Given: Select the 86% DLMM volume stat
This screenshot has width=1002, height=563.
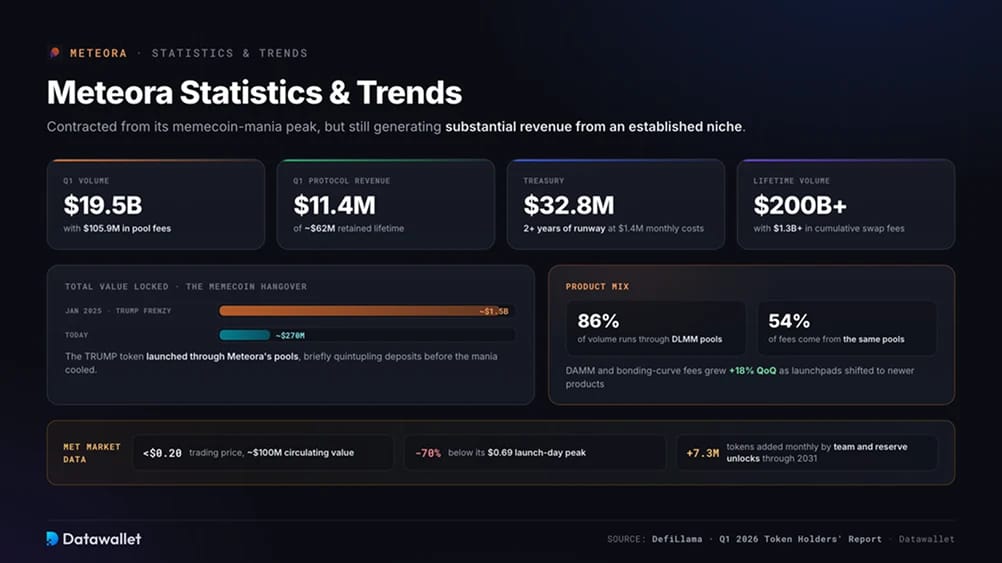Looking at the screenshot, I should [598, 321].
